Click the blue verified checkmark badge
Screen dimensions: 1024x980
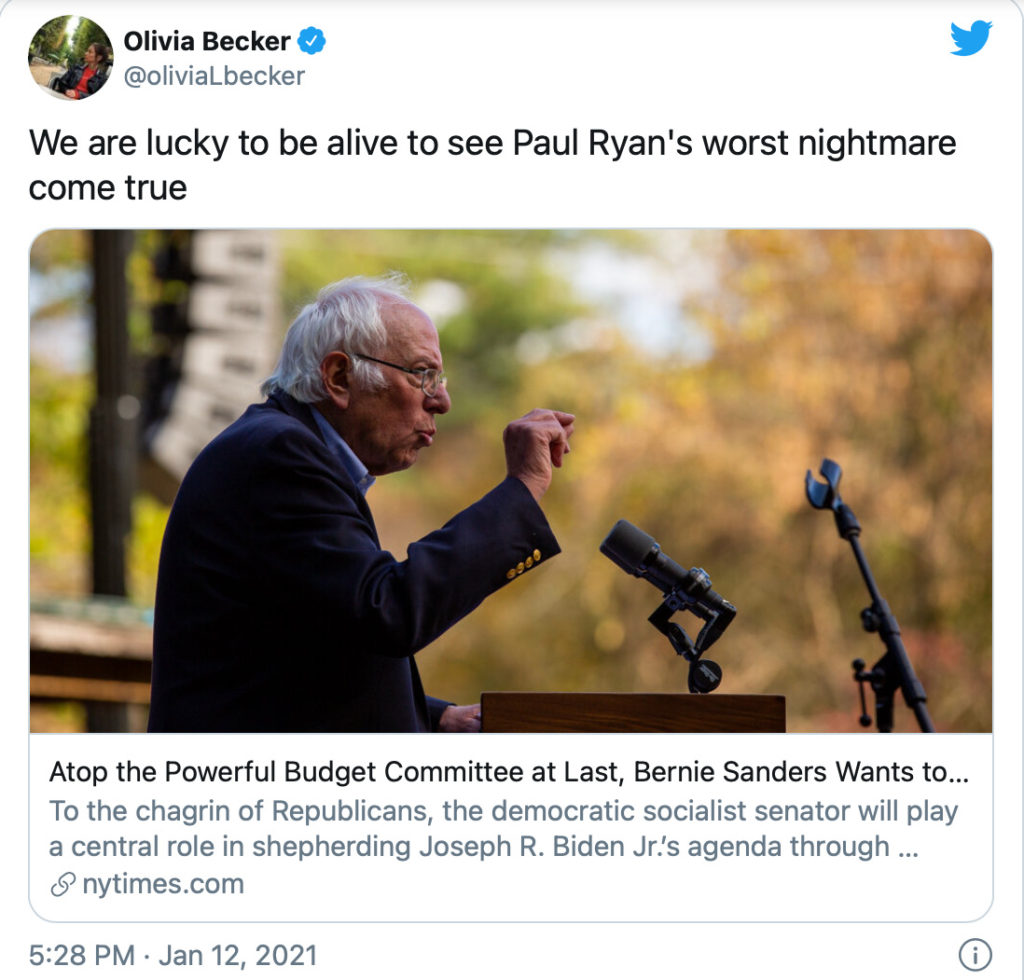(x=312, y=41)
